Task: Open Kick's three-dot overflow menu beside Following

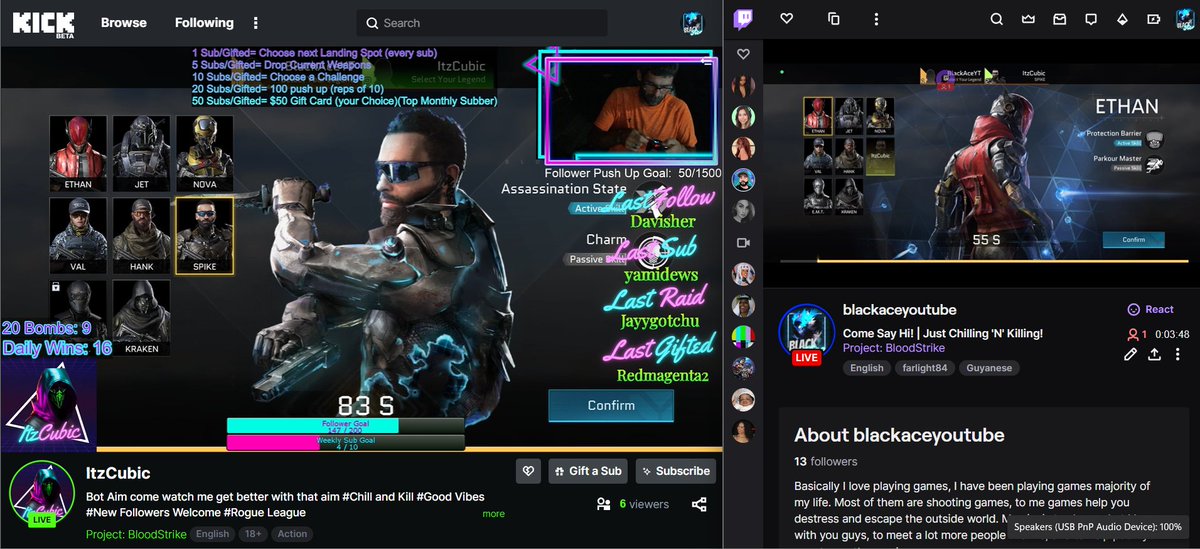Action: pos(256,23)
